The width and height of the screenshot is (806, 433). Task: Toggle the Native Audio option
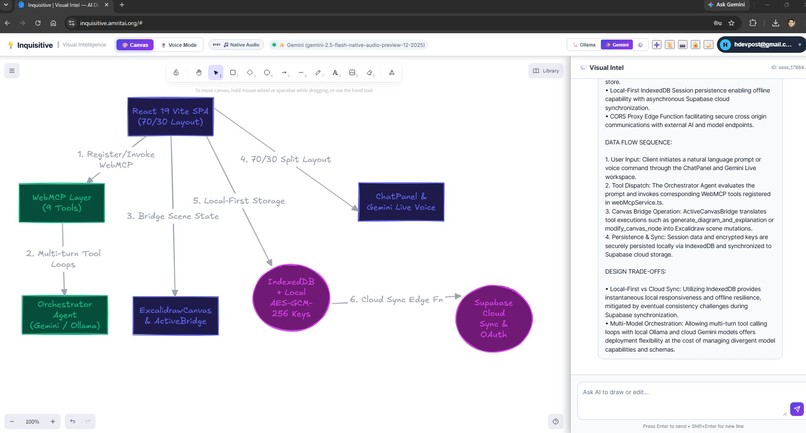point(236,45)
